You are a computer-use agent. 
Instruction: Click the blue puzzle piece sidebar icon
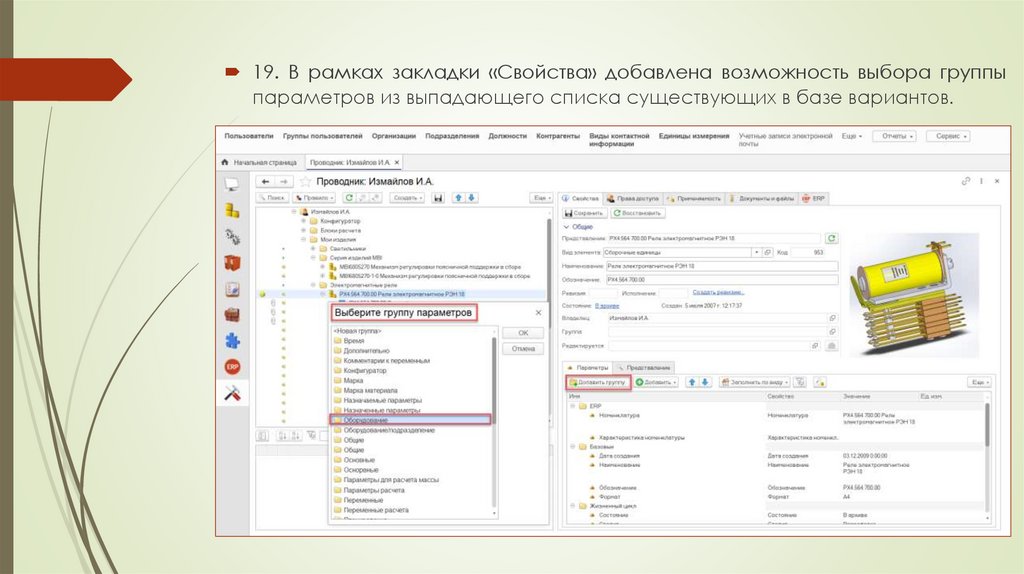(x=232, y=340)
